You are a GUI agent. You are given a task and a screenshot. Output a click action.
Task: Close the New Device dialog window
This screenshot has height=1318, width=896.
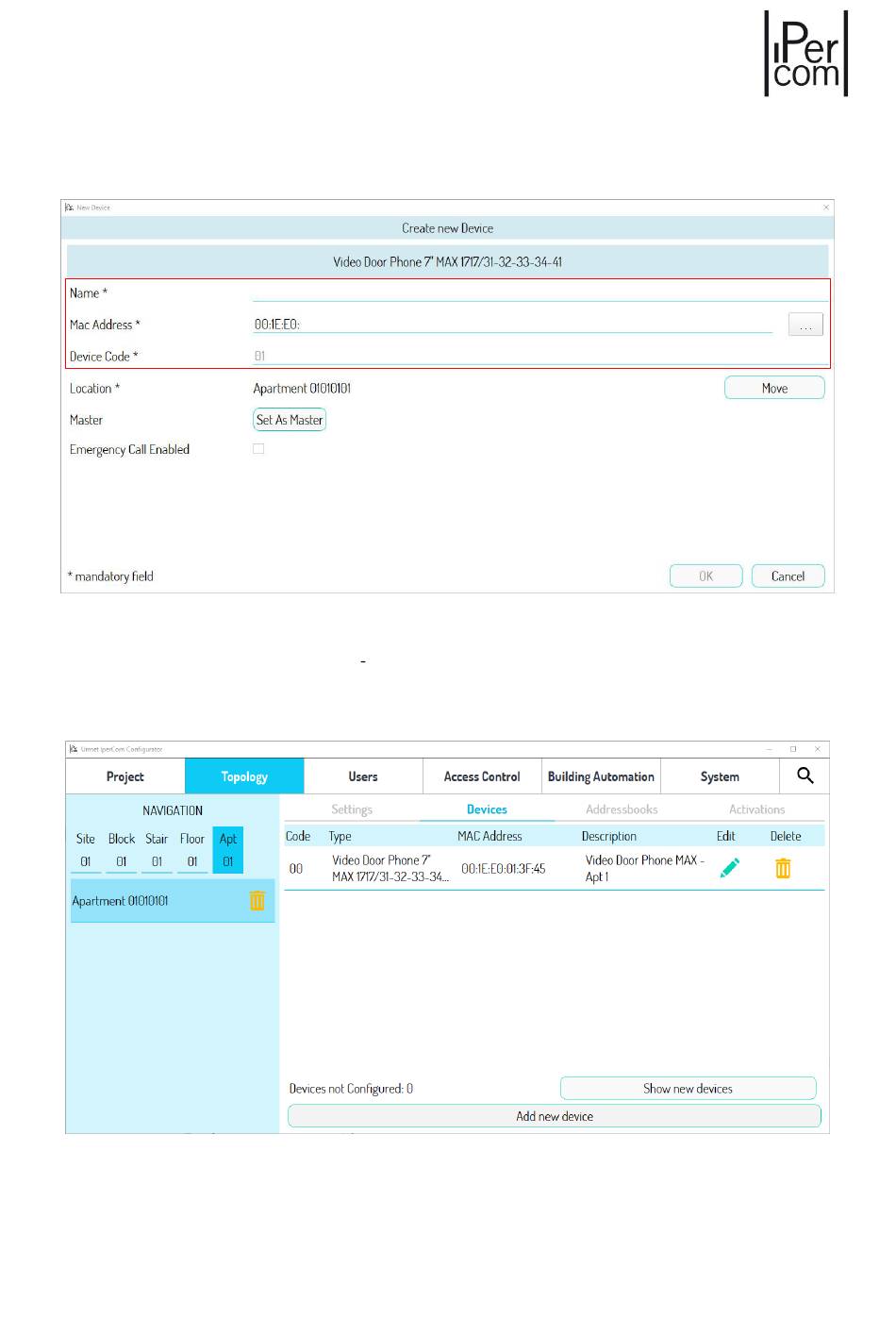826,208
